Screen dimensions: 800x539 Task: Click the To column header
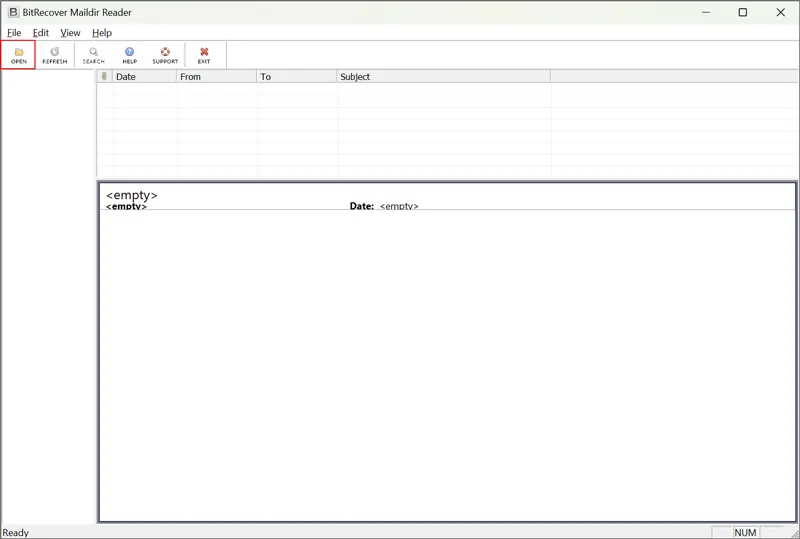(x=296, y=77)
